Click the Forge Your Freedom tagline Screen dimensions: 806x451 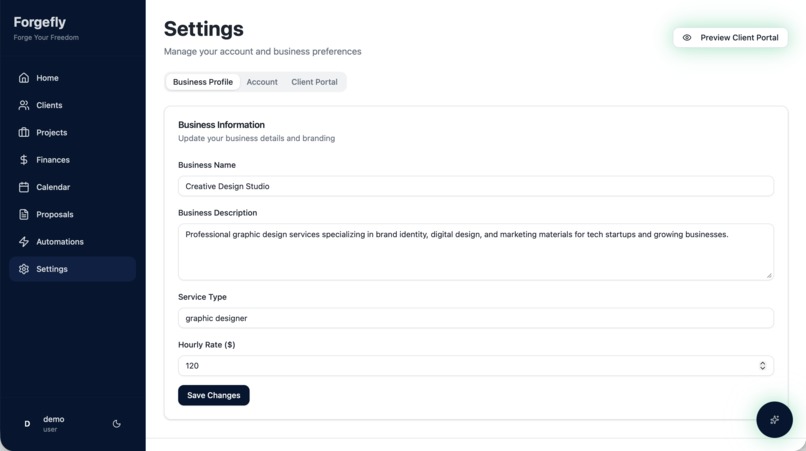pyautogui.click(x=46, y=38)
